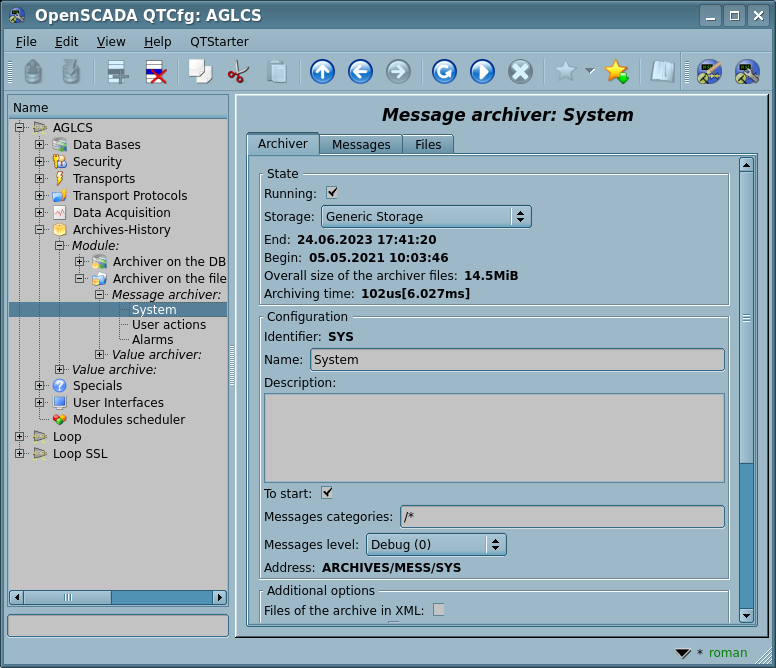
Task: Expand the Data Acquisition tree node
Action: (x=40, y=213)
